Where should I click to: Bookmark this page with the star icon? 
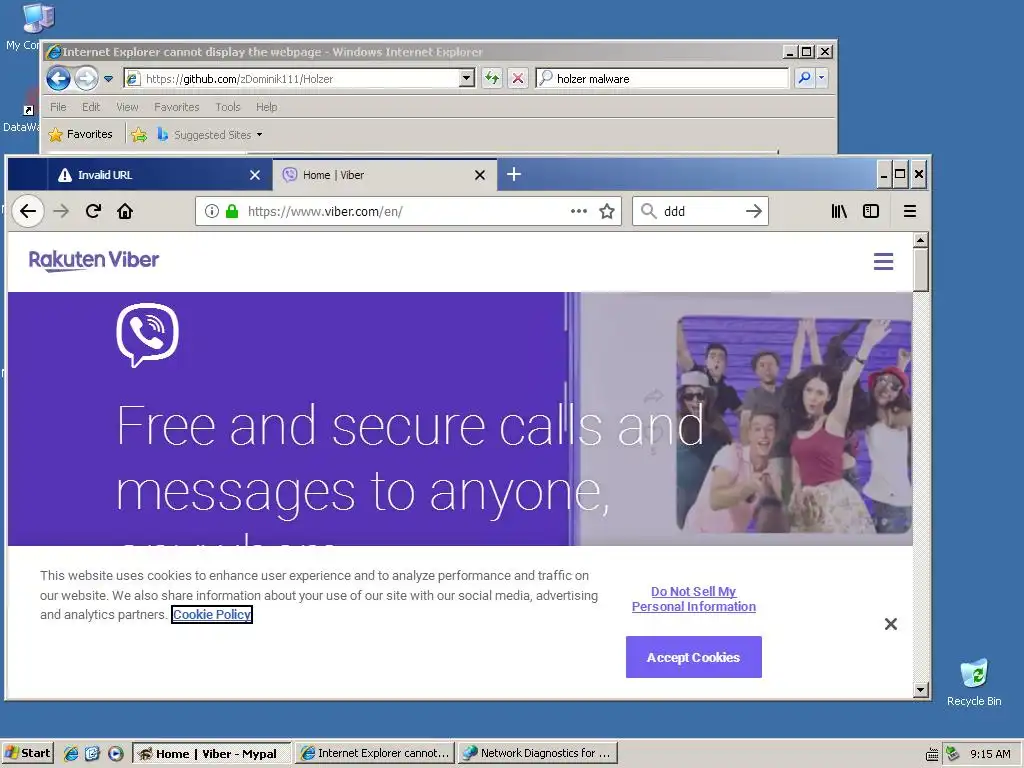coord(607,211)
